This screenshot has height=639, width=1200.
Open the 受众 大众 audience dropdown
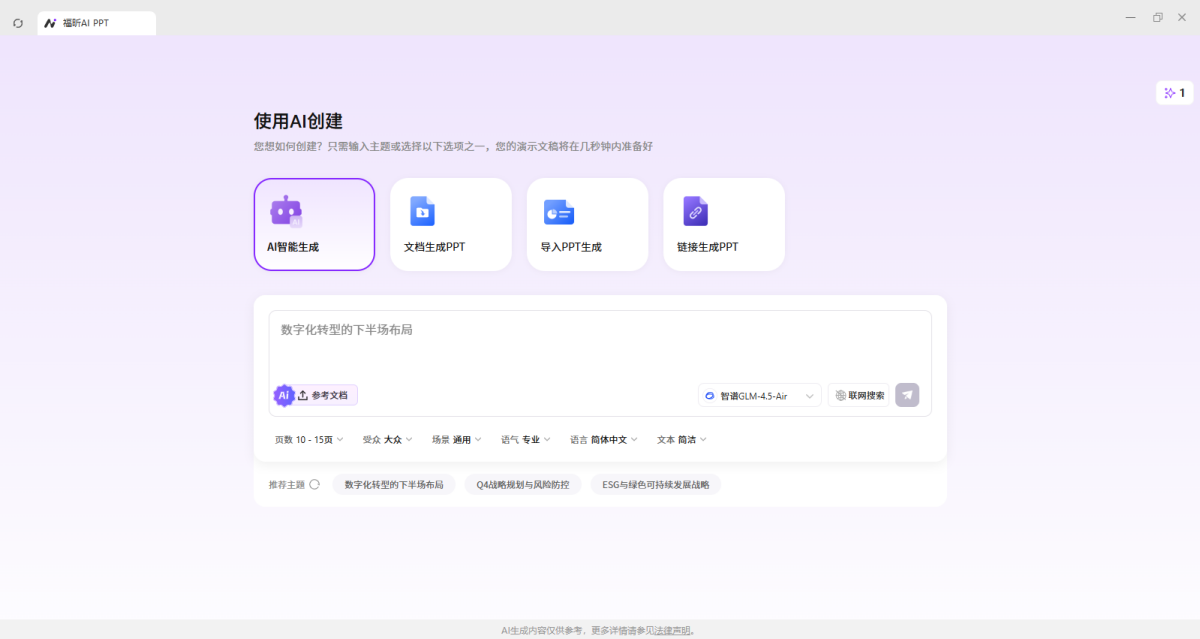[386, 439]
